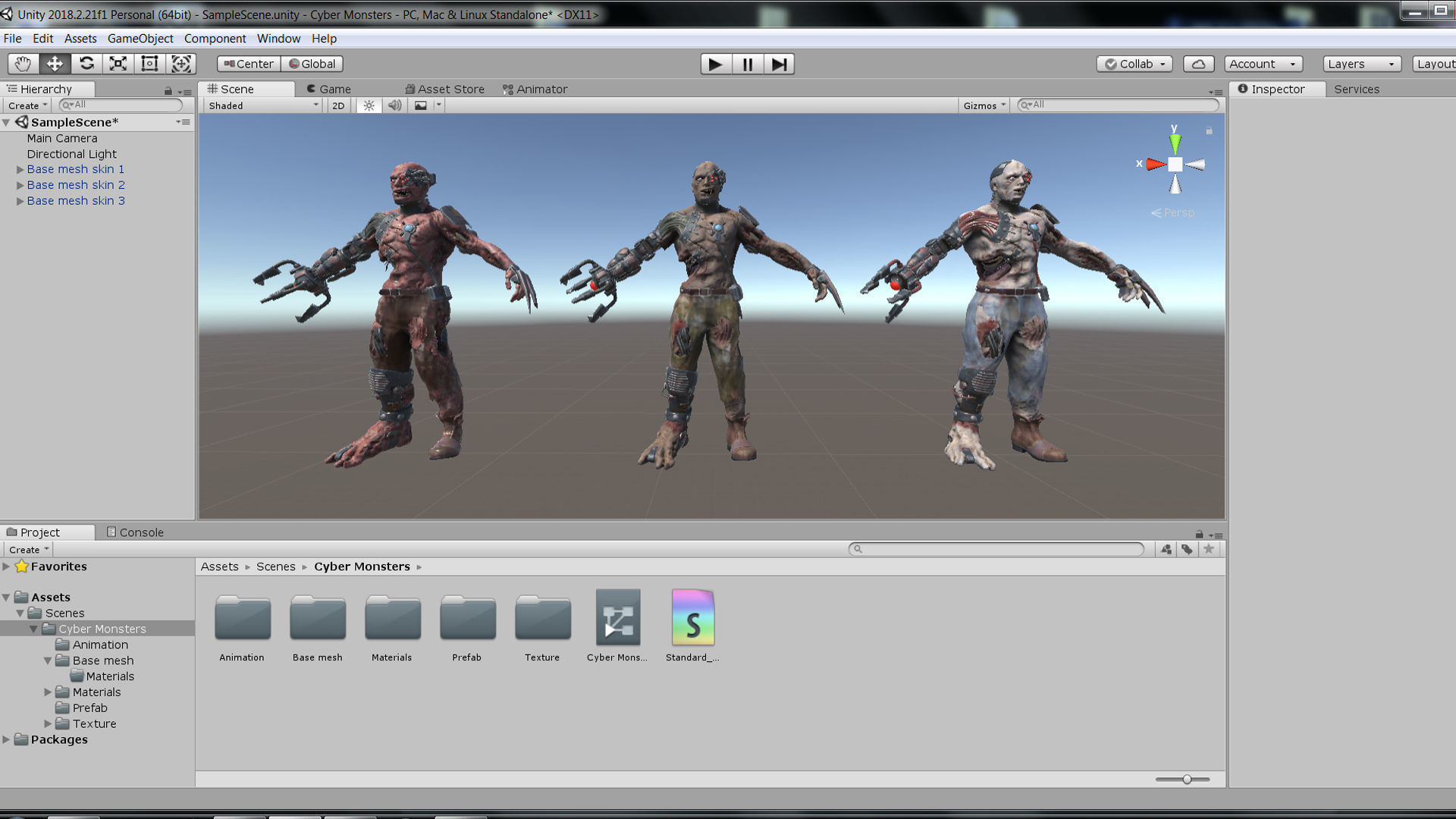
Task: Open the GameObject menu
Action: [140, 39]
